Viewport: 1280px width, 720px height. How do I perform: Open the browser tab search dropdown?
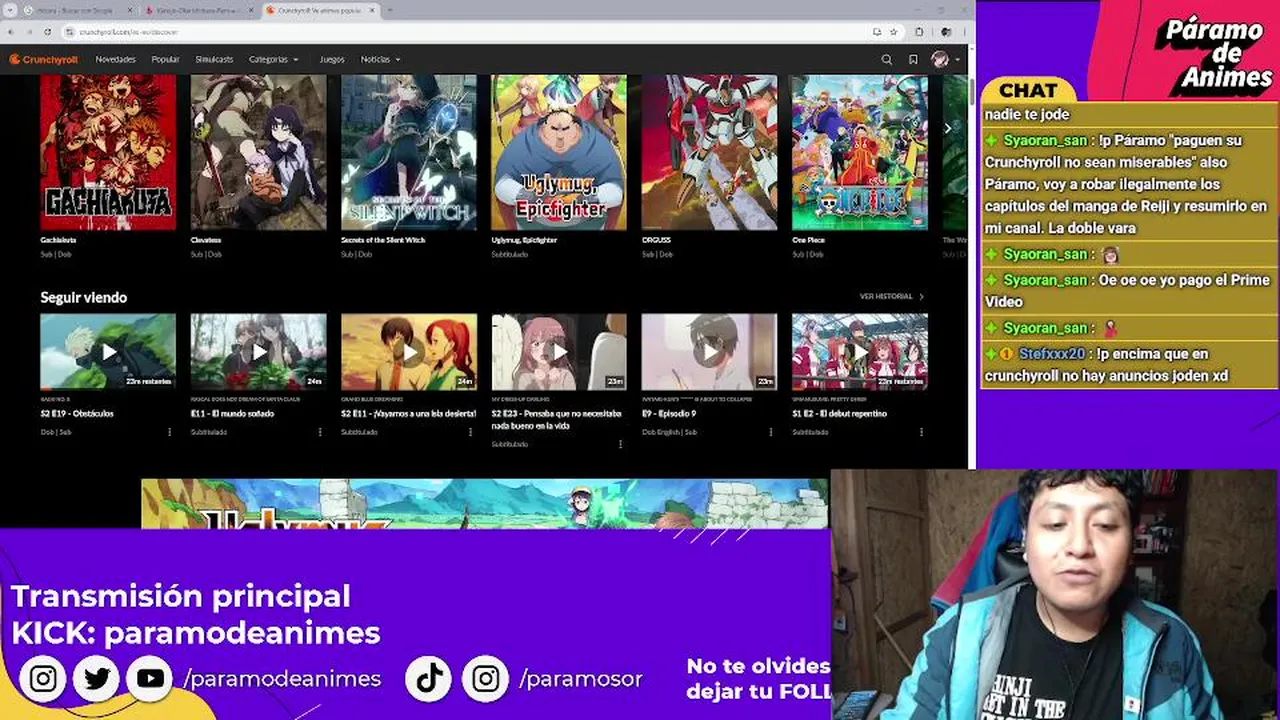[x=9, y=10]
